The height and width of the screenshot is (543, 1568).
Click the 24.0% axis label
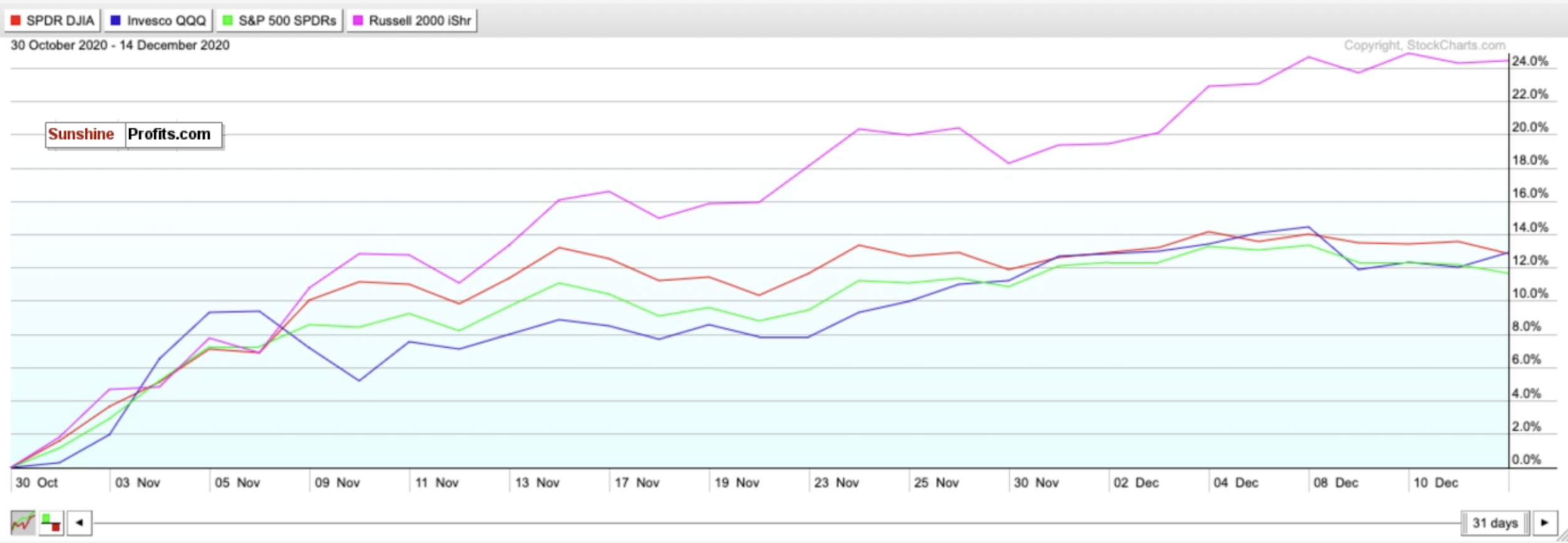[x=1530, y=62]
